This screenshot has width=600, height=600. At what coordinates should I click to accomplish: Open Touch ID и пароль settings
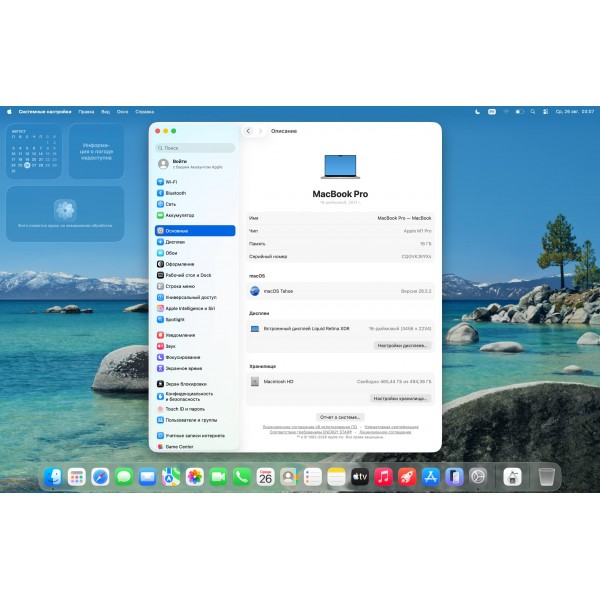click(x=195, y=409)
